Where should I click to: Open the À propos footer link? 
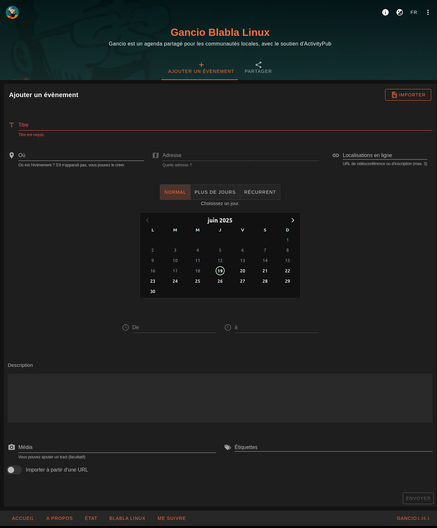click(59, 518)
